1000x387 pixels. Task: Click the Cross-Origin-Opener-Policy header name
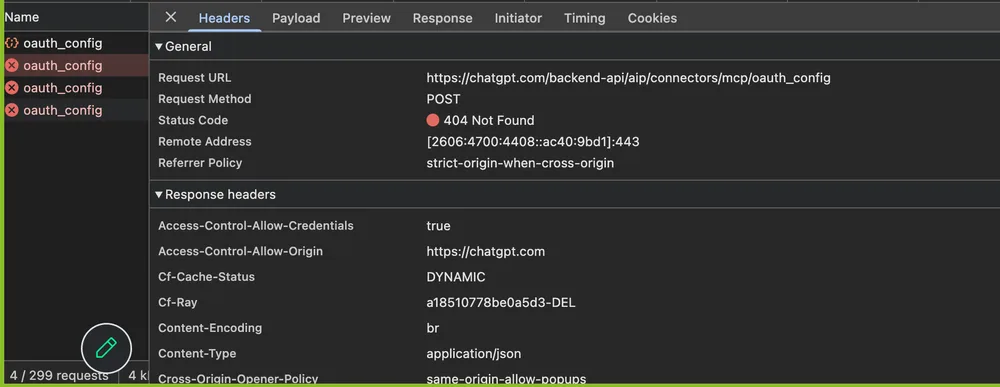(238, 379)
